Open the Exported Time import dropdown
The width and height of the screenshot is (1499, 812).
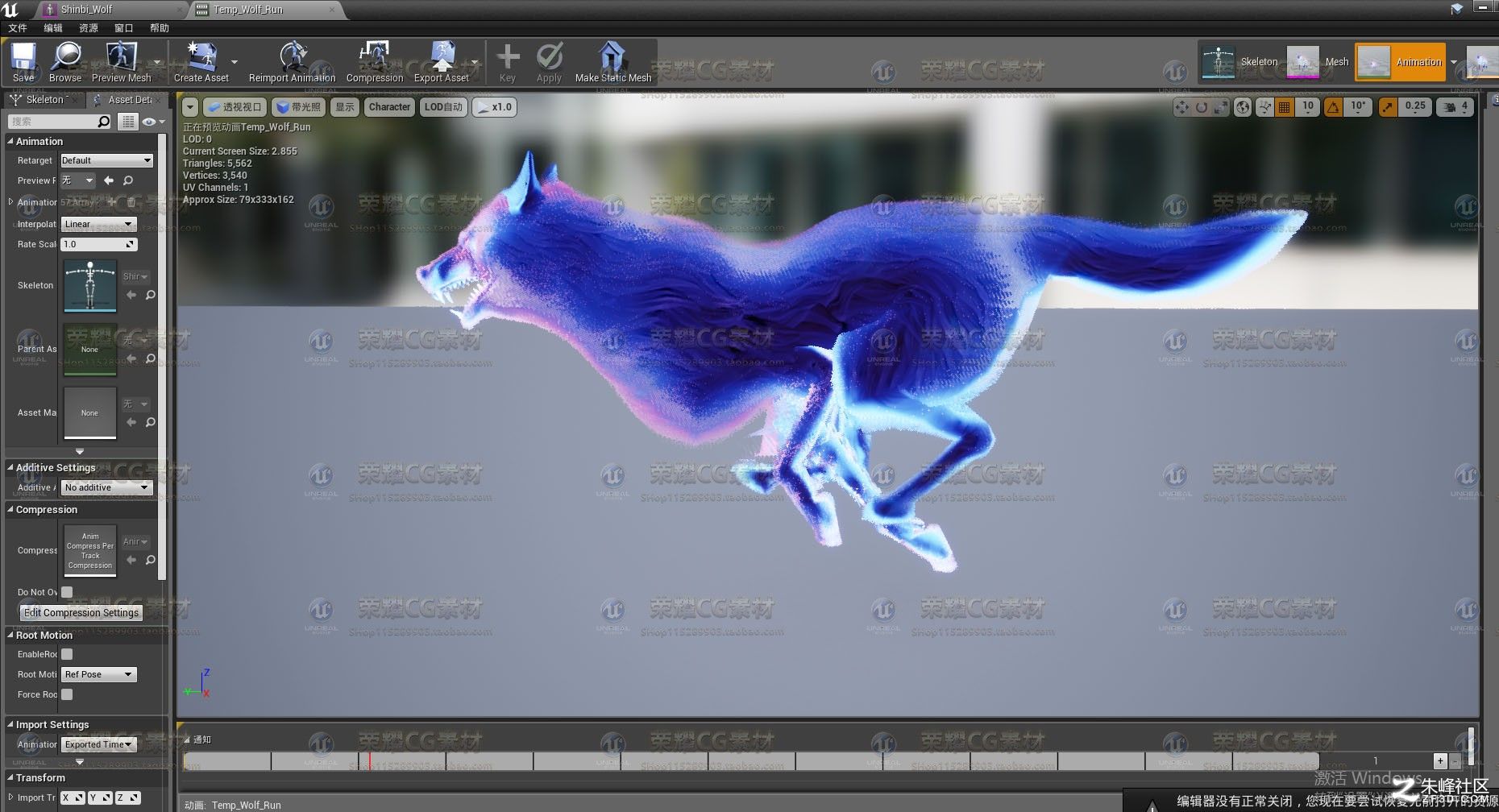(x=98, y=744)
